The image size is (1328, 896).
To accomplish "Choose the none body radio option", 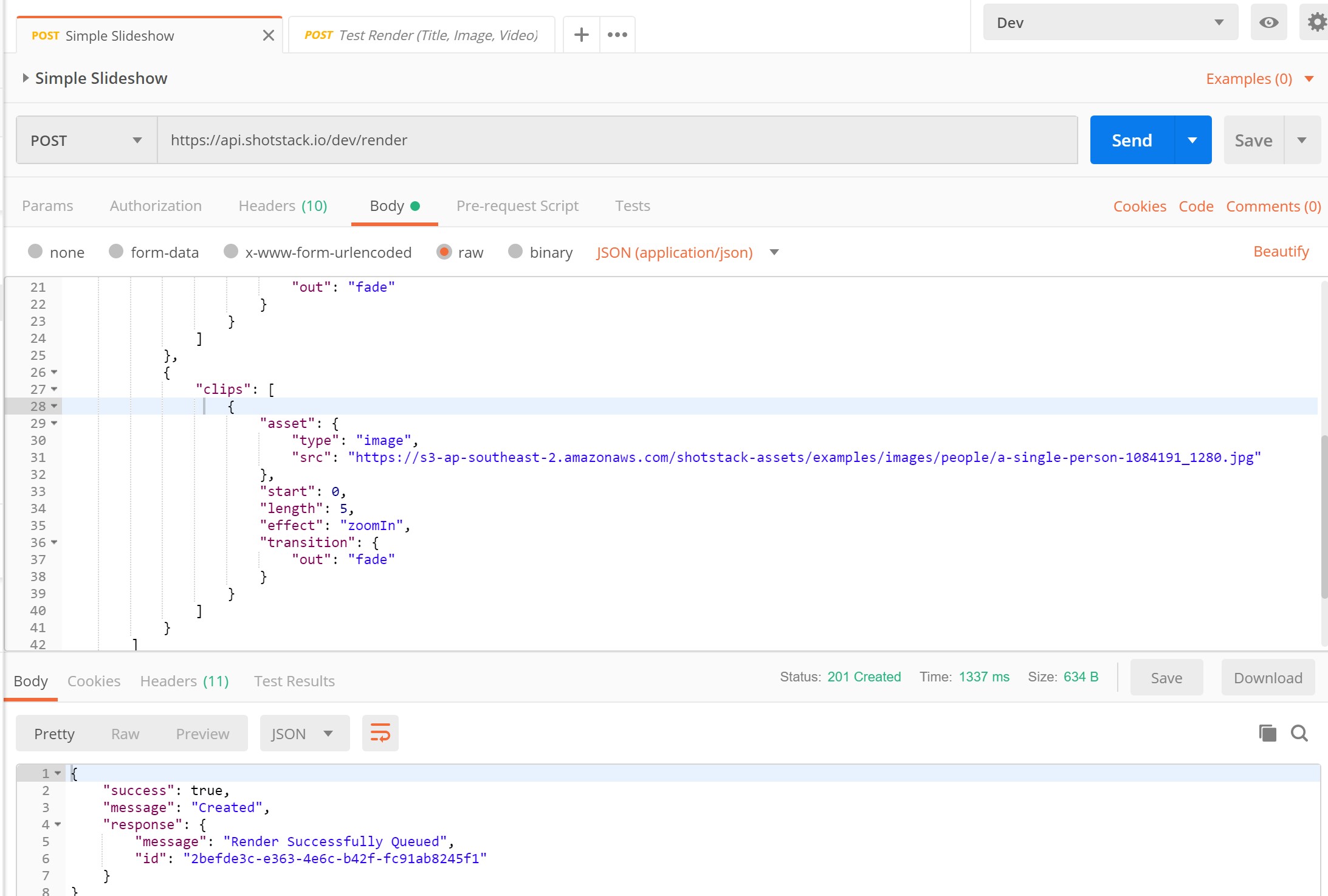I will coord(35,252).
